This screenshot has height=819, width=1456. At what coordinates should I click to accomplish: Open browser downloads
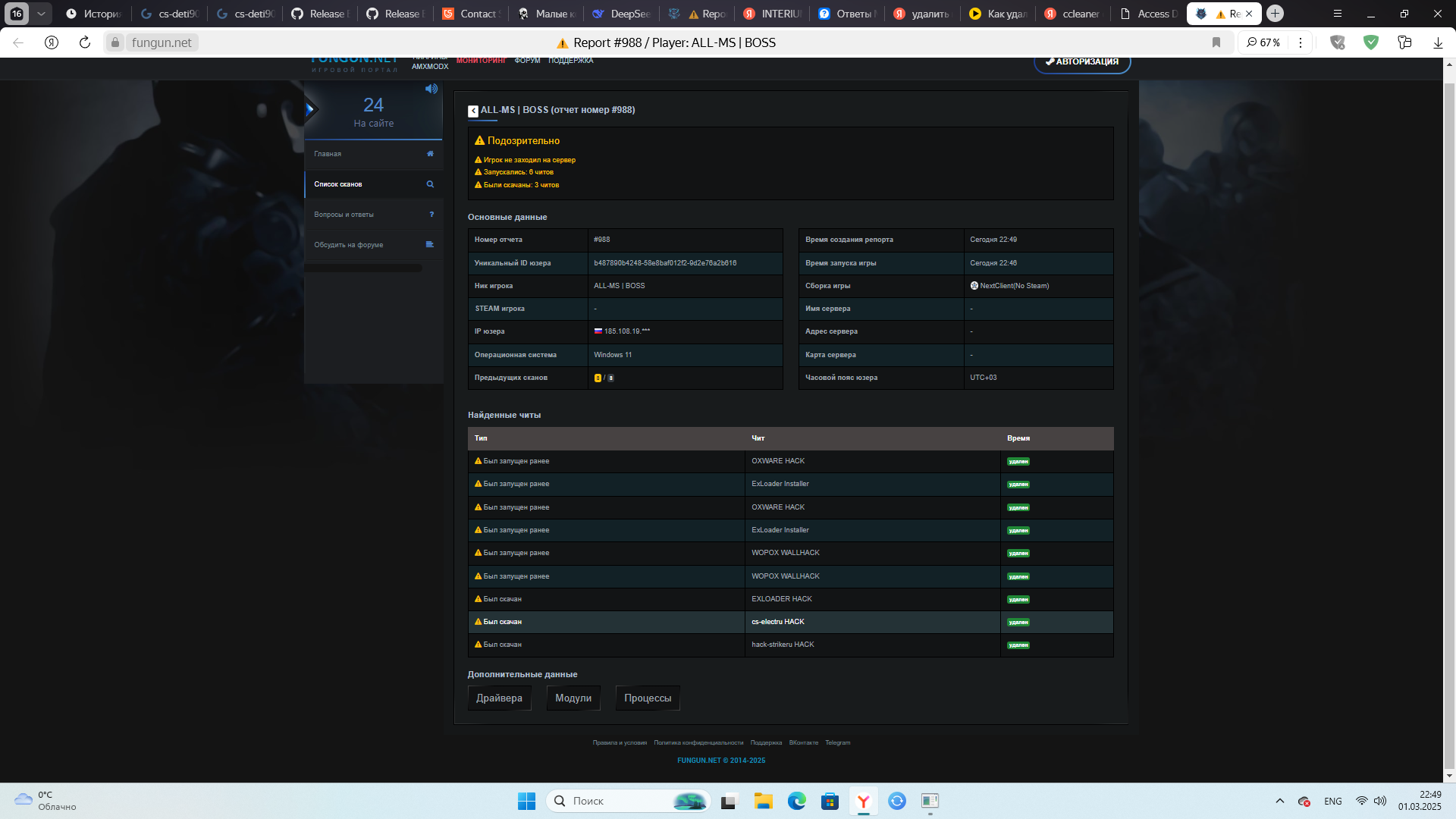[1438, 42]
